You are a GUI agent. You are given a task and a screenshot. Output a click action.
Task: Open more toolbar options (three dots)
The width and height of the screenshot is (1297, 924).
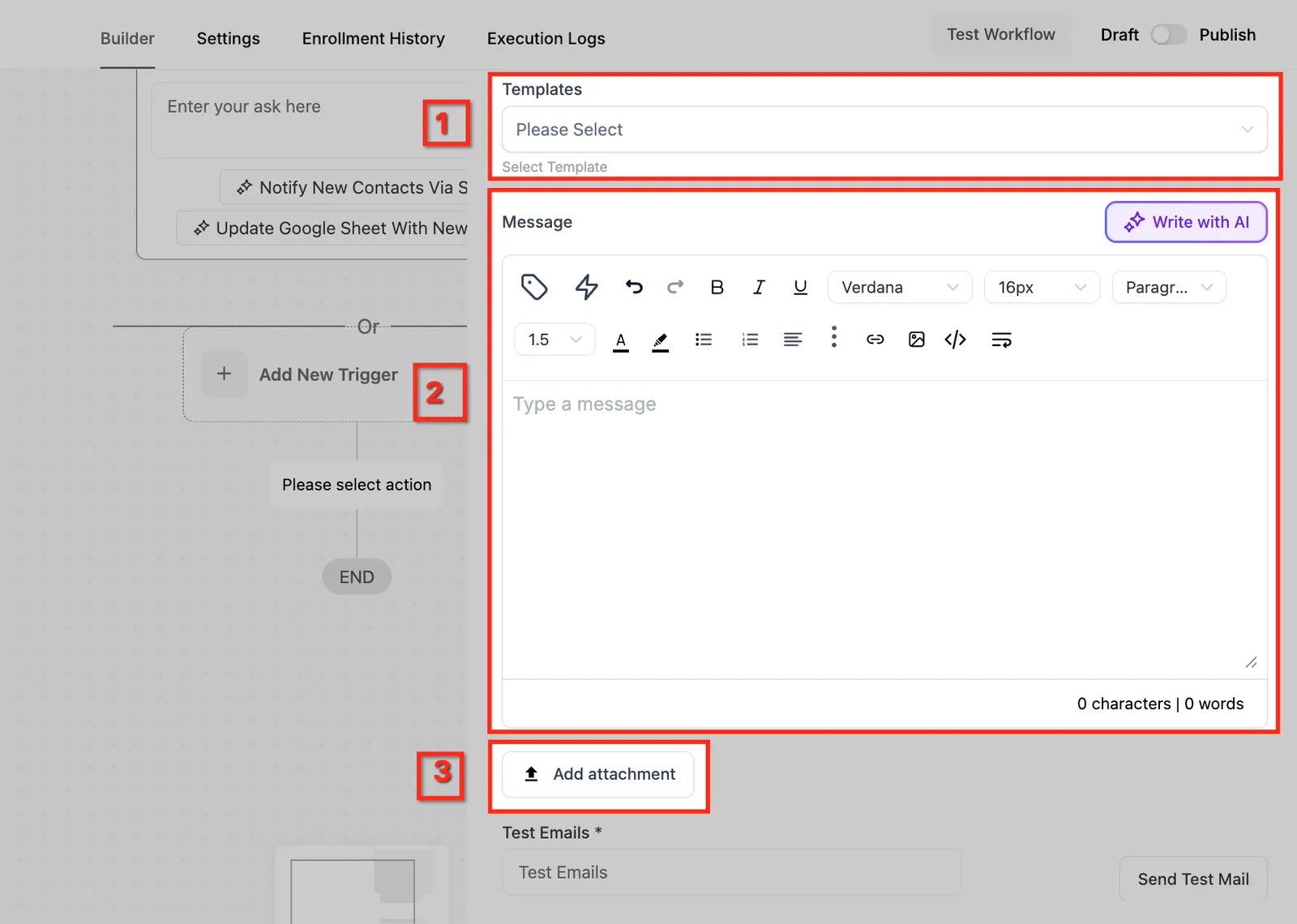[833, 337]
